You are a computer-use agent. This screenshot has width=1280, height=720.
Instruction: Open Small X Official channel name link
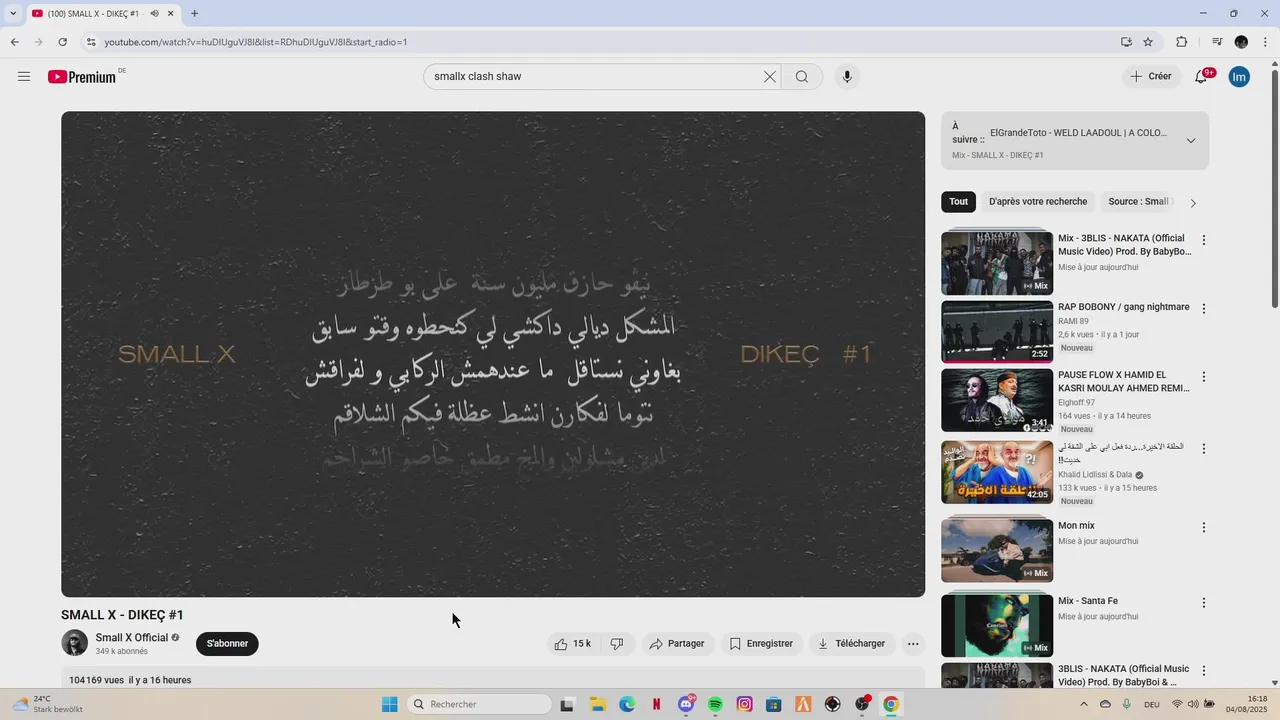click(x=132, y=638)
